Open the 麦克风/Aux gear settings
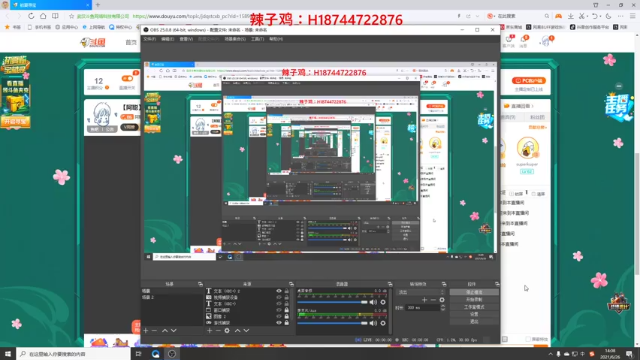This screenshot has width=640, height=360. point(383,323)
